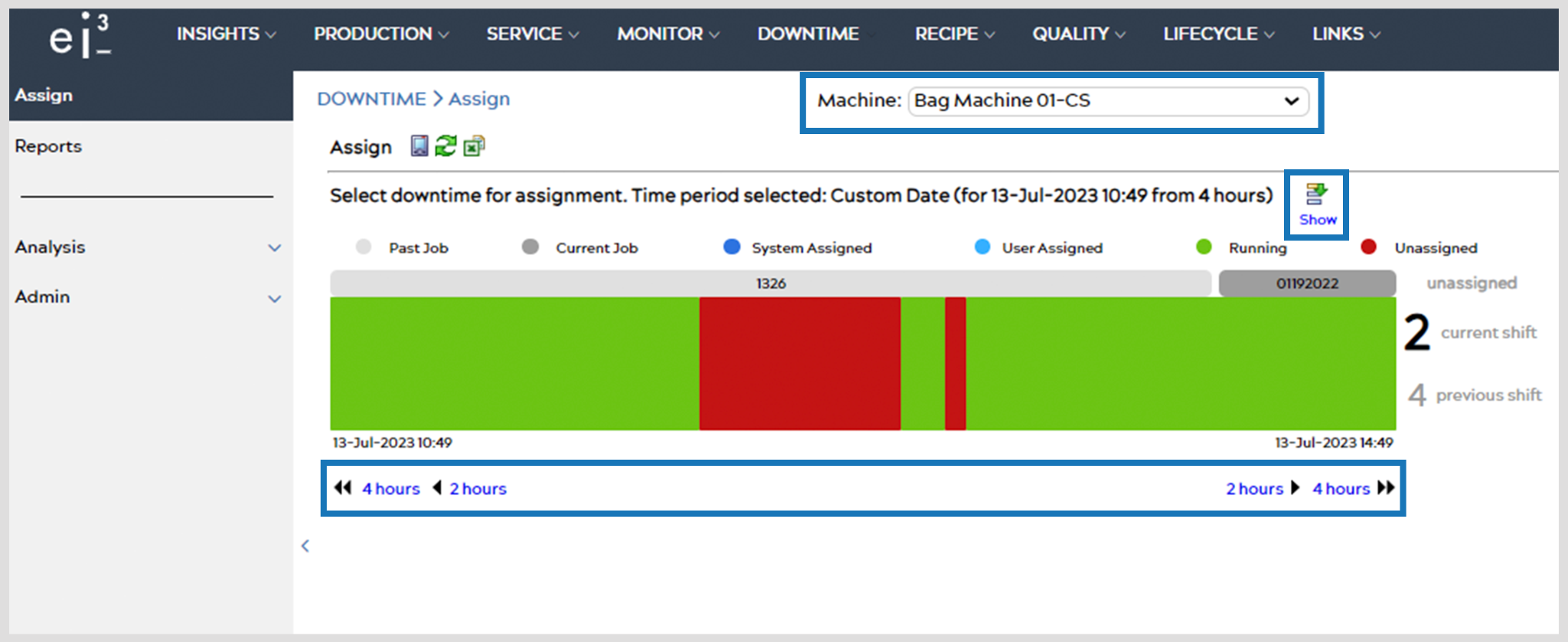
Task: Click the 'unassigned' heading label
Action: (1472, 283)
